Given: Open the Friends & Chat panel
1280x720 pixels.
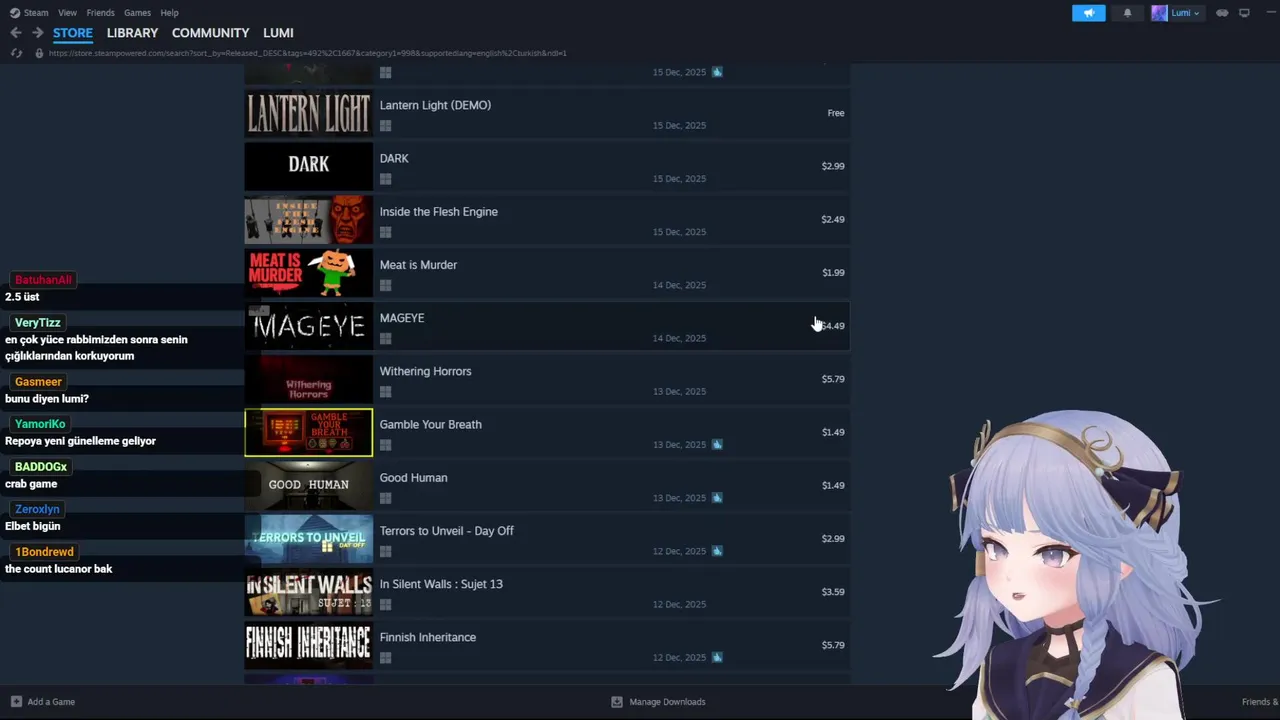Looking at the screenshot, I should tap(1260, 702).
